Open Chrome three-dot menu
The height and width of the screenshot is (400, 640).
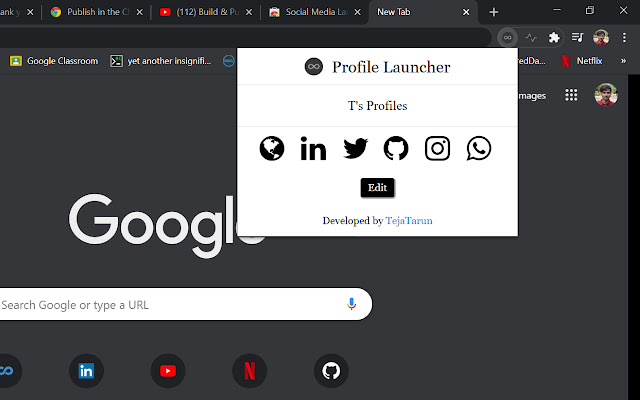coord(624,38)
